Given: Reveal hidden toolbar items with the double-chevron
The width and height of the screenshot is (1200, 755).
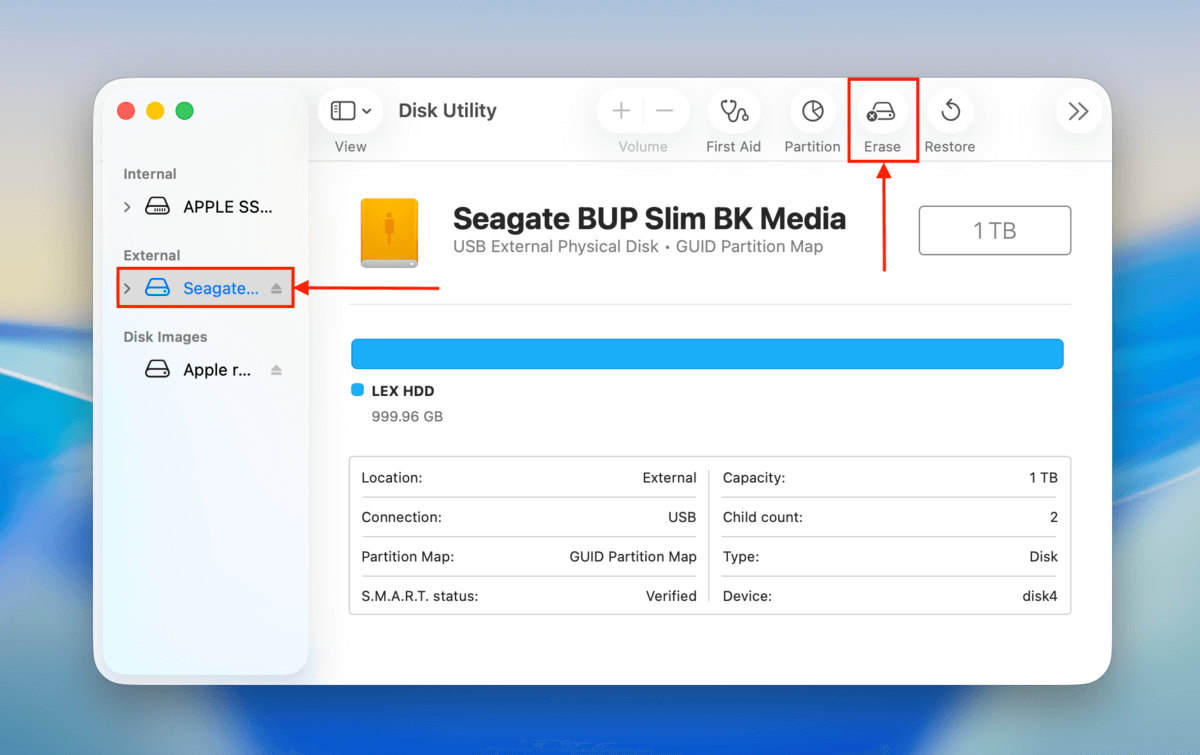Looking at the screenshot, I should click(x=1078, y=111).
